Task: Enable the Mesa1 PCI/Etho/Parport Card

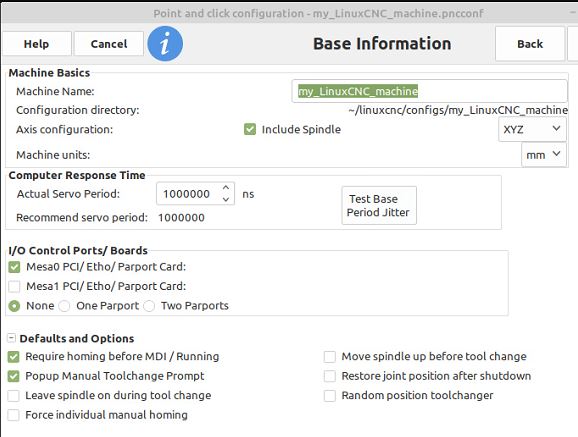Action: (x=14, y=286)
